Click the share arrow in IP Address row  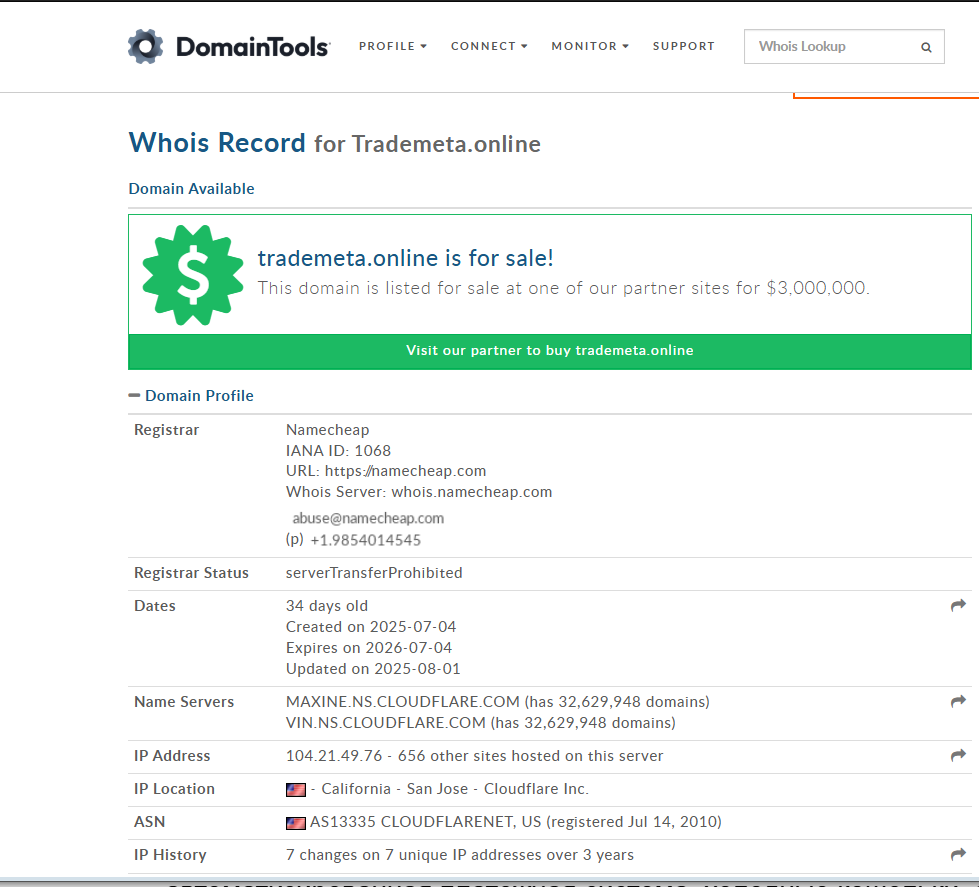pos(958,755)
